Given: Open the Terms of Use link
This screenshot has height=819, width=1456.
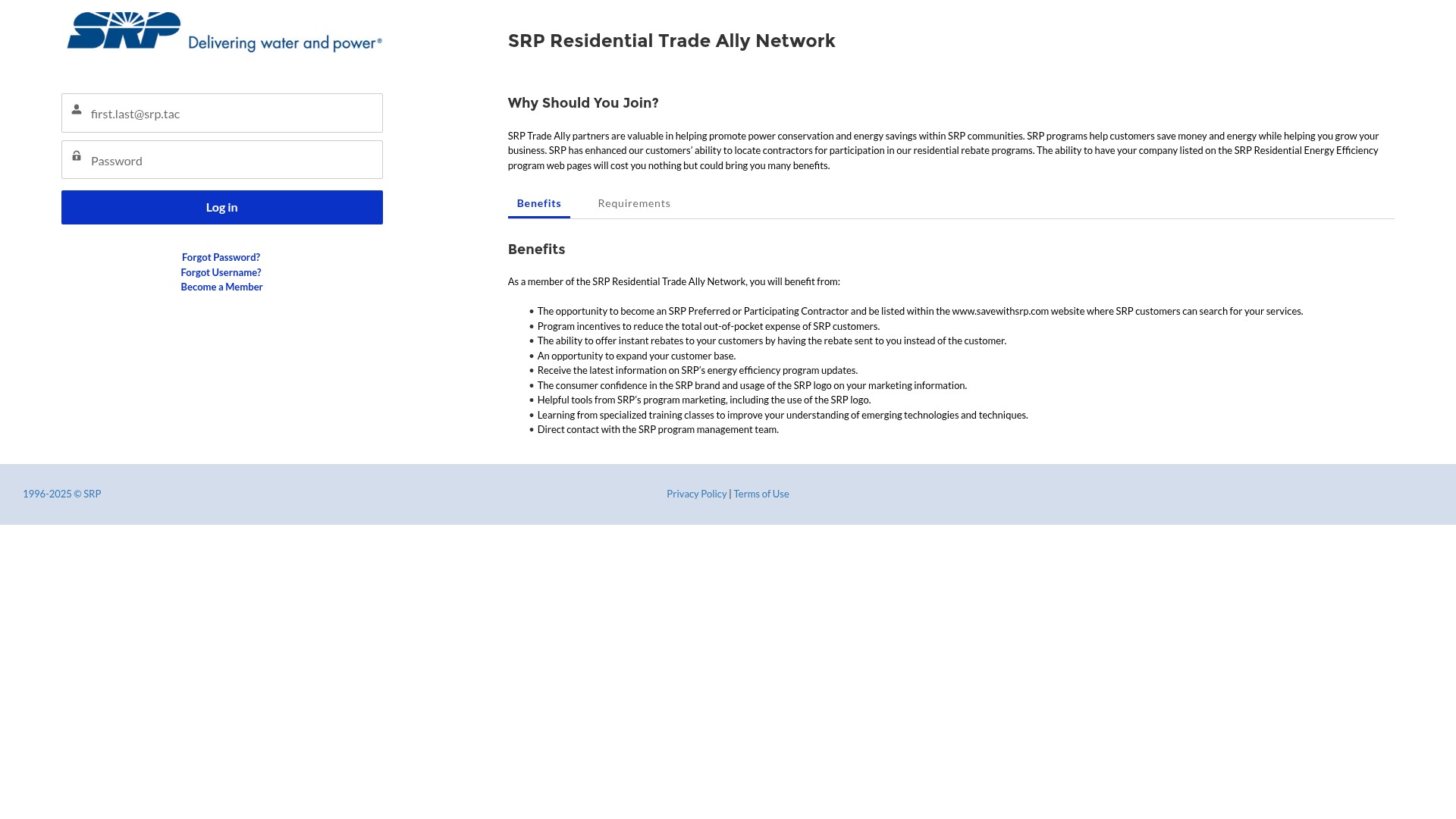Looking at the screenshot, I should 761,494.
